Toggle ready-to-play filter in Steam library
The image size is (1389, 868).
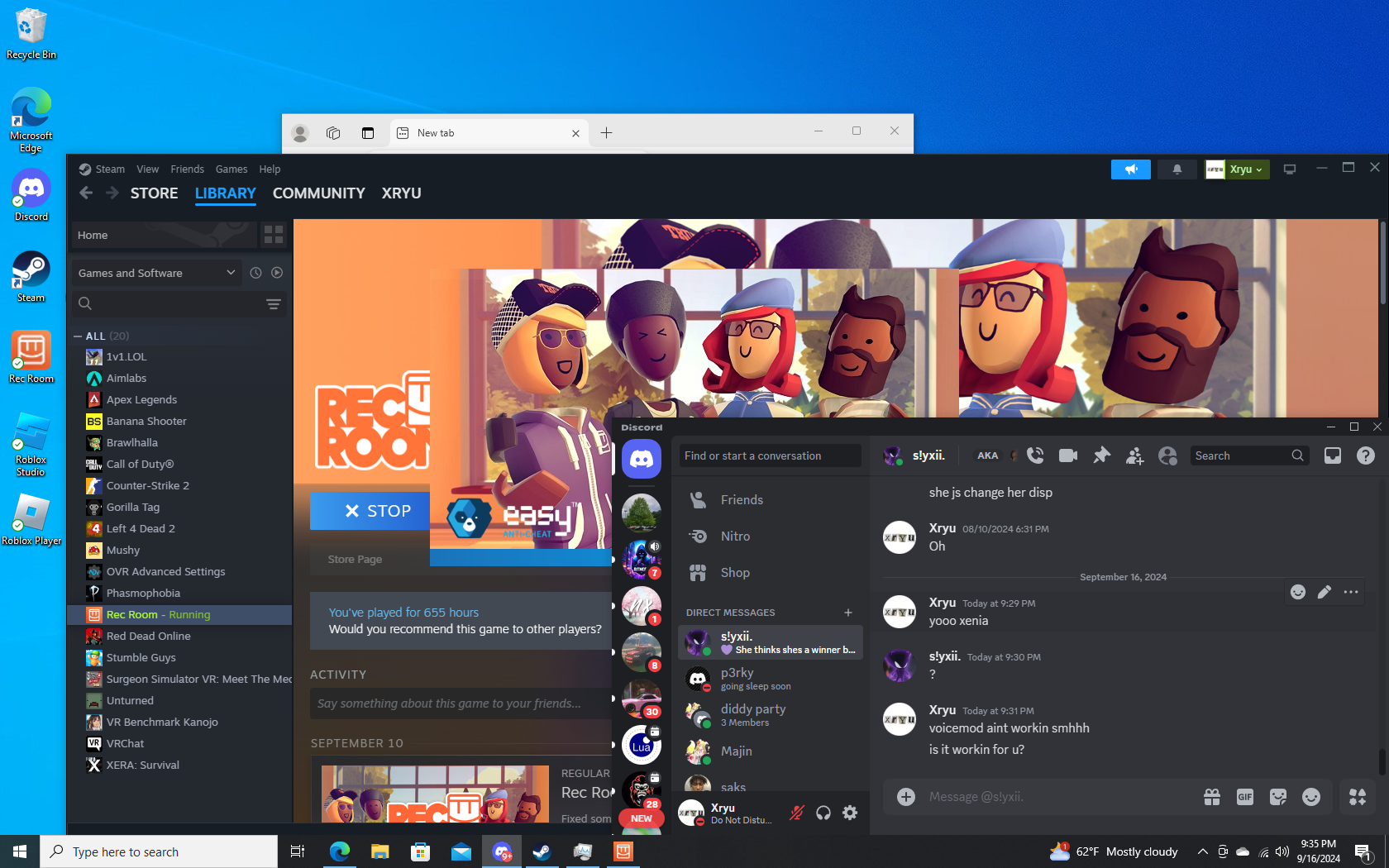click(x=277, y=273)
